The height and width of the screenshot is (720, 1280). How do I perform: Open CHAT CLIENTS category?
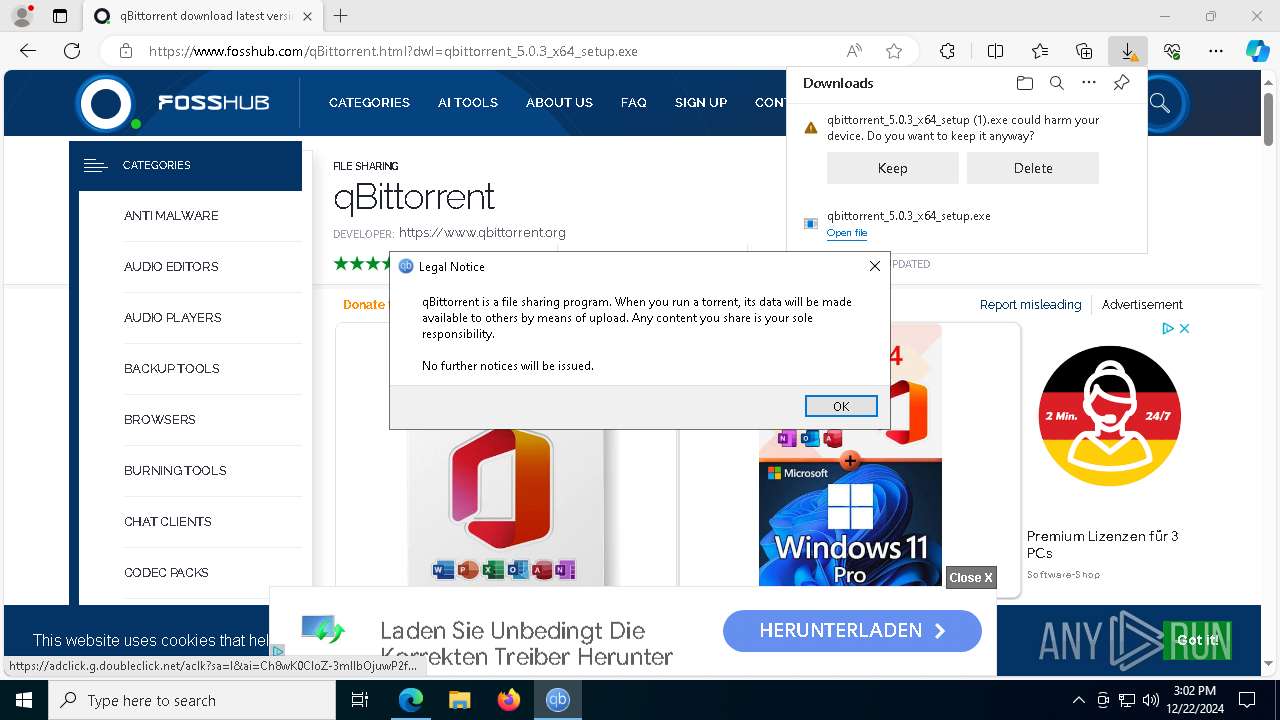(x=168, y=522)
